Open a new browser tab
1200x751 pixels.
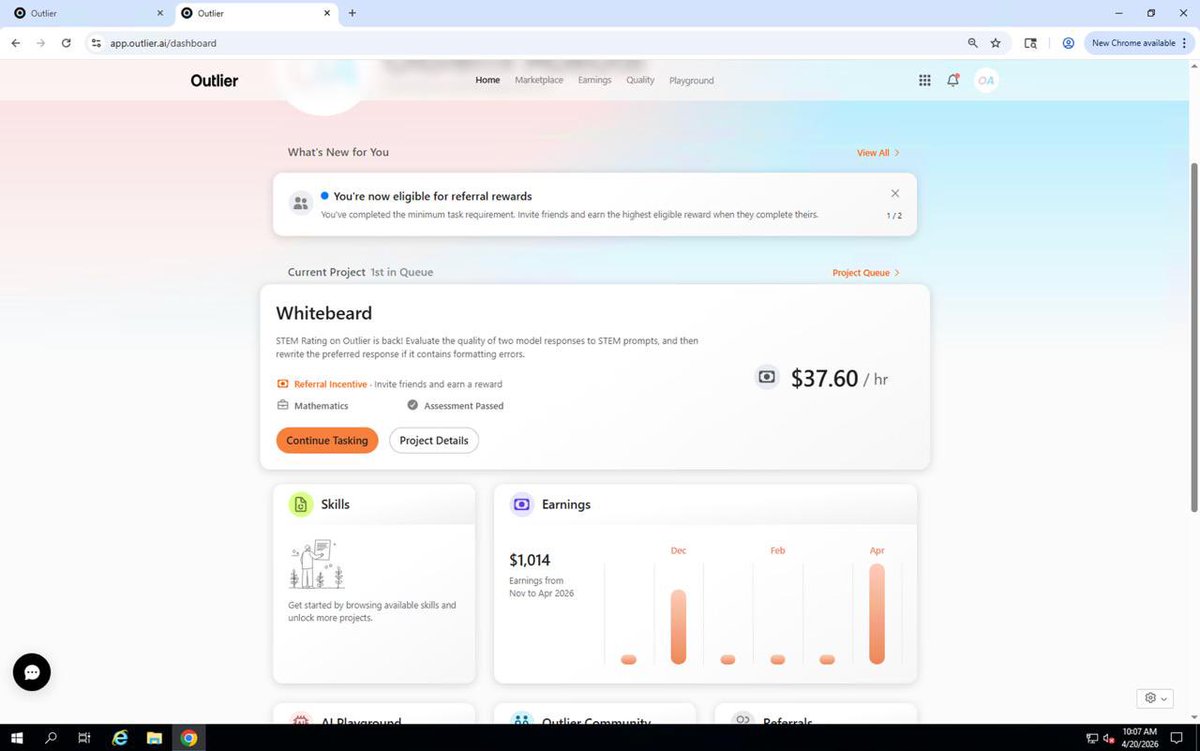(352, 13)
